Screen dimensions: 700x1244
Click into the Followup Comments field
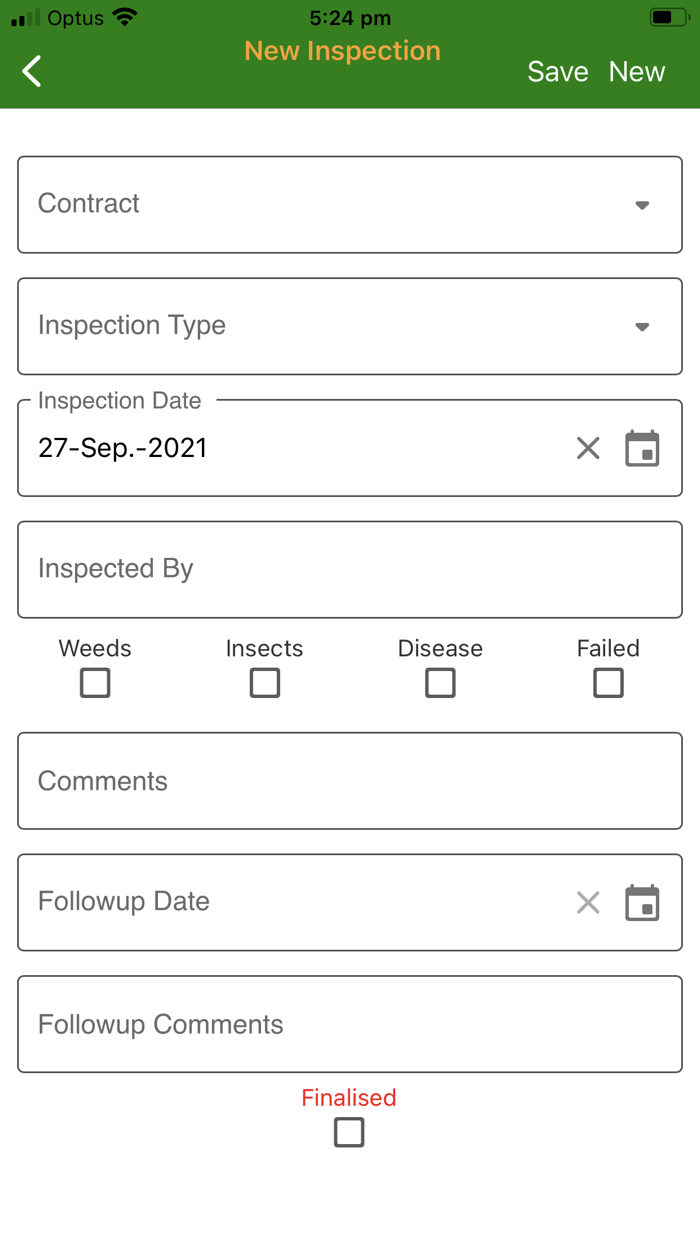pyautogui.click(x=350, y=1024)
